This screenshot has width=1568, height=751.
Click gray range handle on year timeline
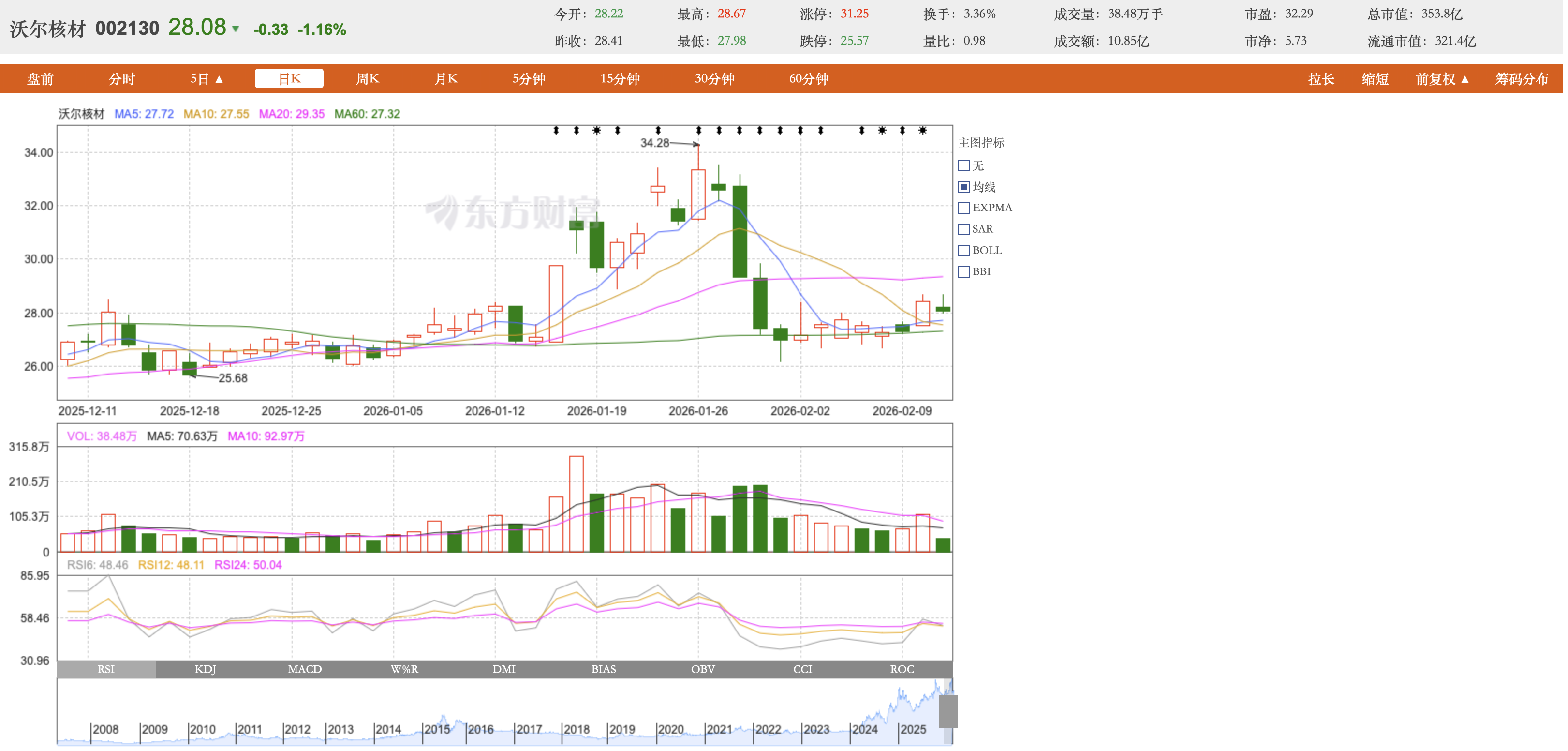(x=948, y=710)
